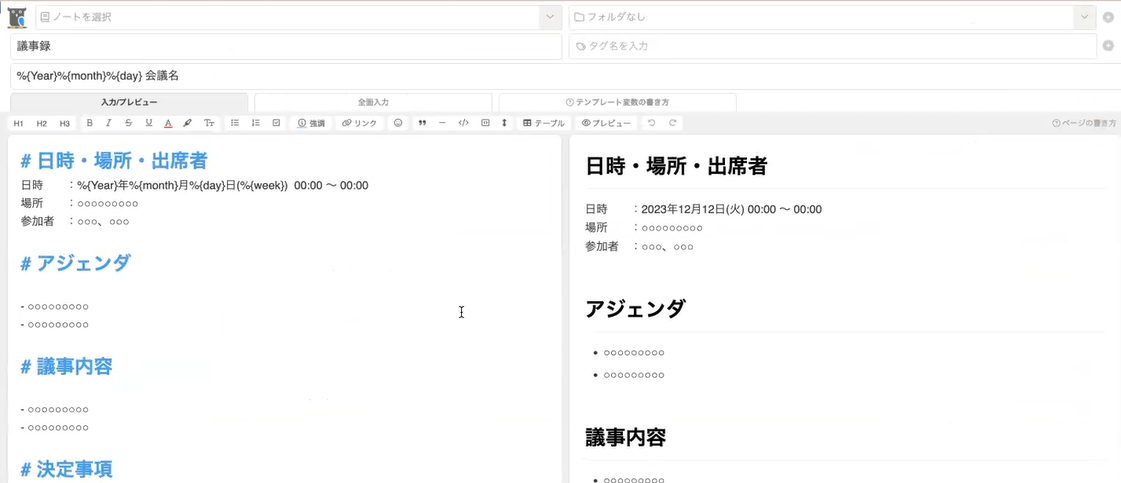The image size is (1121, 483).
Task: Click preview heading 日時・場所・出席者
Action: pyautogui.click(x=676, y=166)
